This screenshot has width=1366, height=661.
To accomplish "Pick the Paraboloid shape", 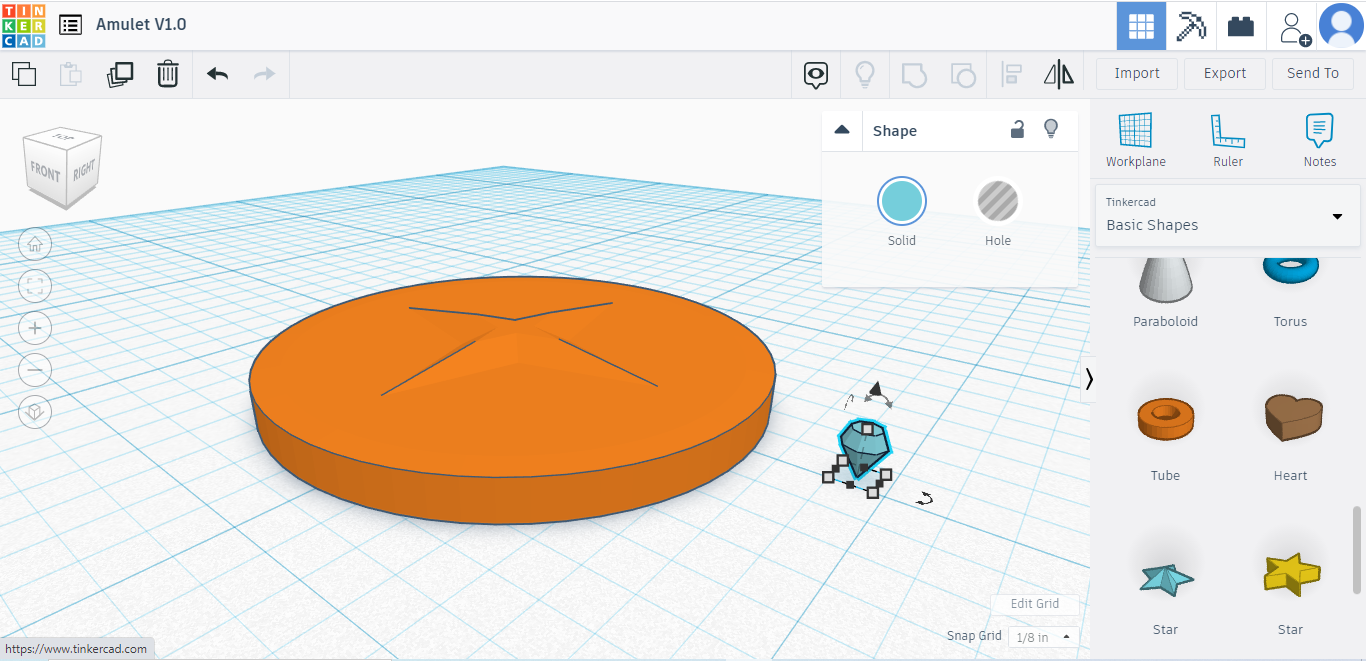I will click(x=1166, y=280).
